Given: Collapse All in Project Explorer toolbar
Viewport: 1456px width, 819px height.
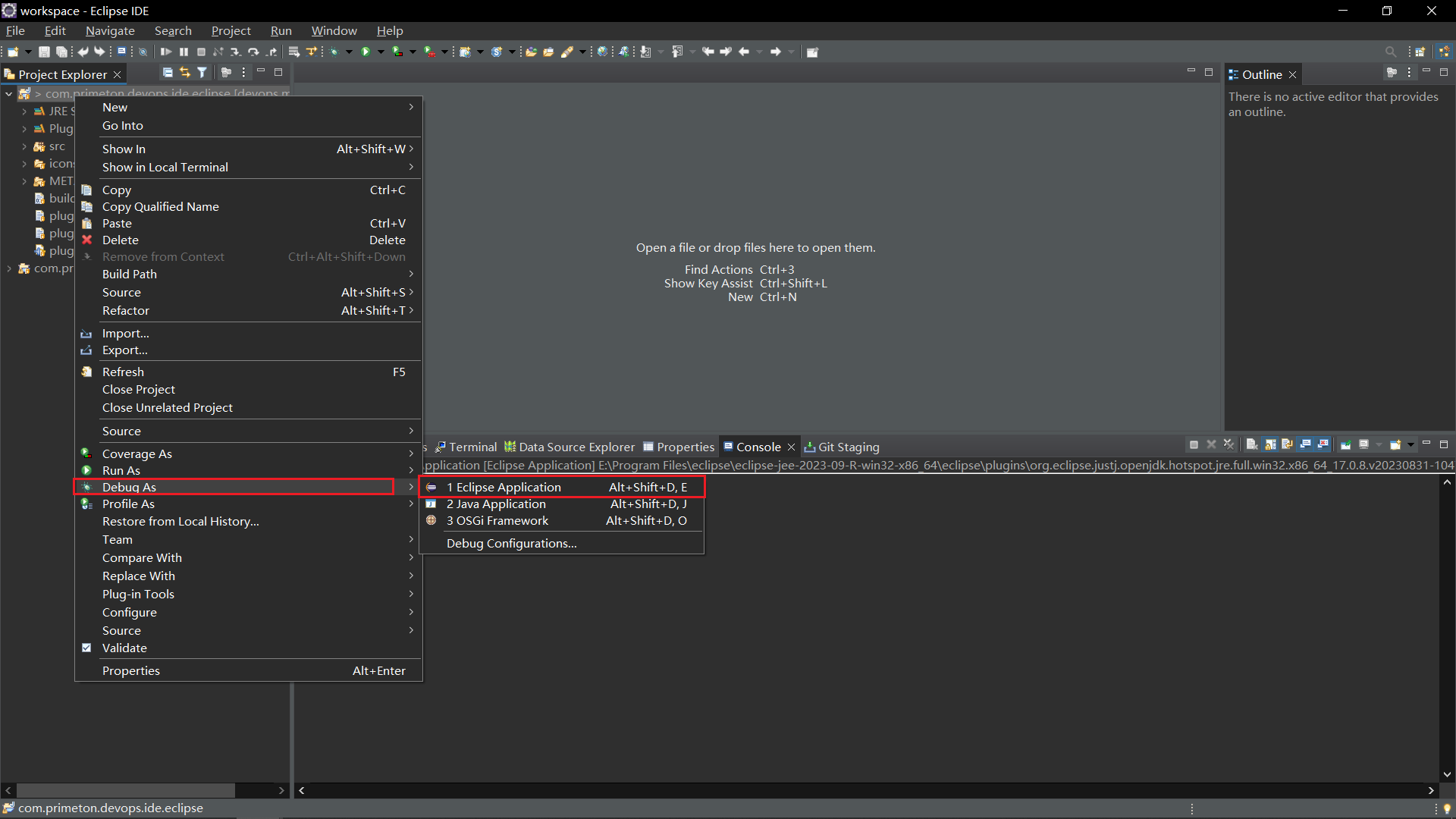Looking at the screenshot, I should point(168,72).
